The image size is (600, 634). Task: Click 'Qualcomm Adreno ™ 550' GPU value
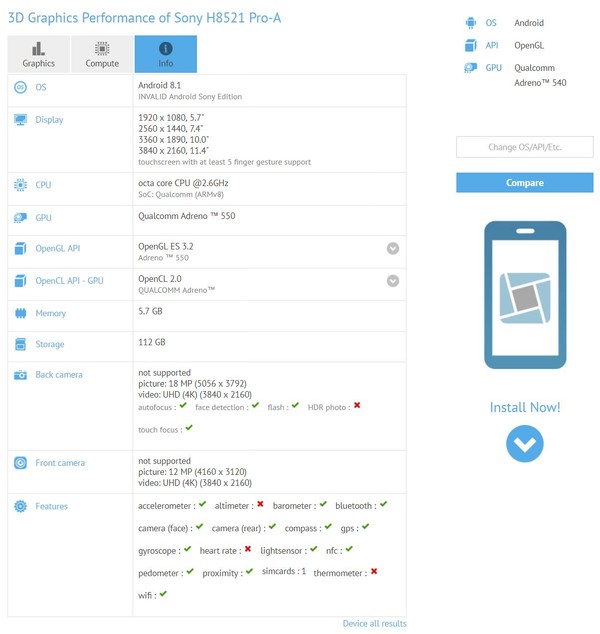pyautogui.click(x=187, y=216)
